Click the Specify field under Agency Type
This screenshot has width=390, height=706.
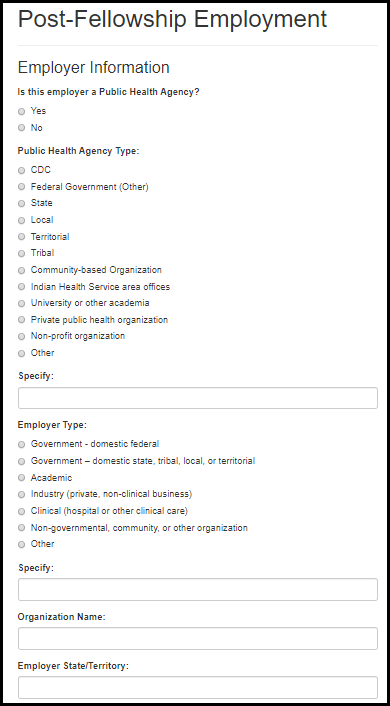(198, 398)
